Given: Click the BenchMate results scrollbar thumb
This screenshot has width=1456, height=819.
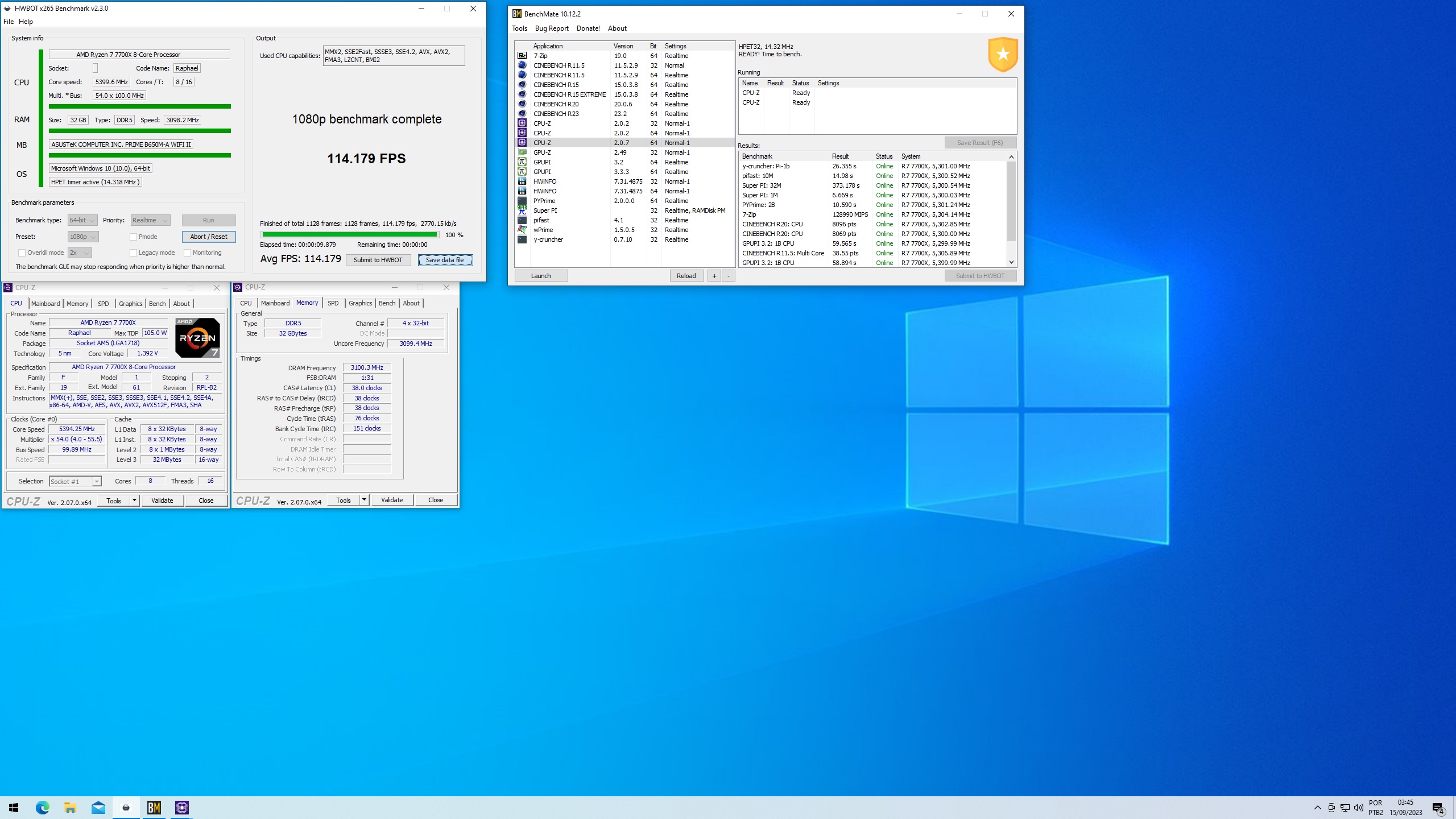Looking at the screenshot, I should click(1011, 201).
